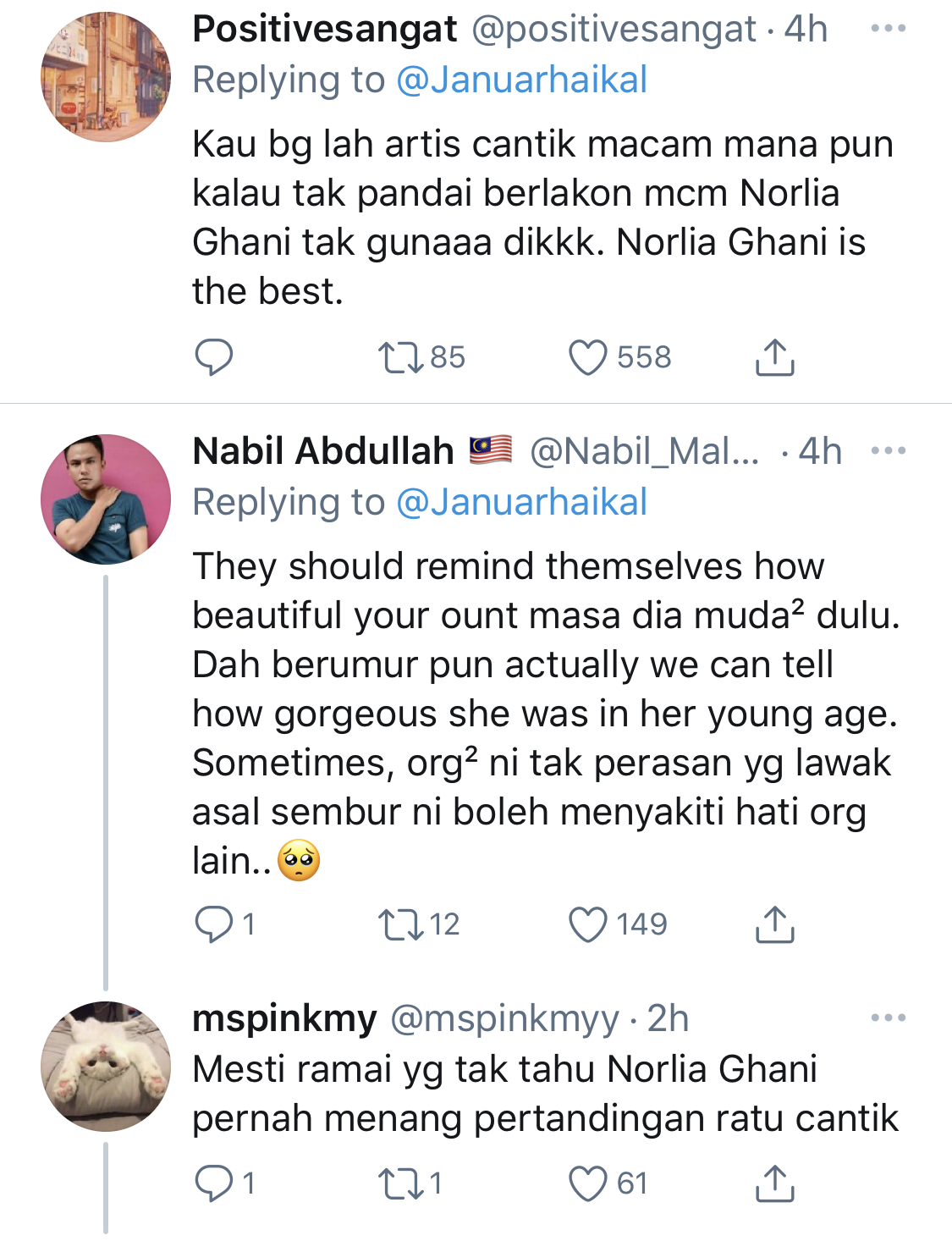
Task: Like mspinkmy's tweet with 61 likes
Action: click(587, 1183)
